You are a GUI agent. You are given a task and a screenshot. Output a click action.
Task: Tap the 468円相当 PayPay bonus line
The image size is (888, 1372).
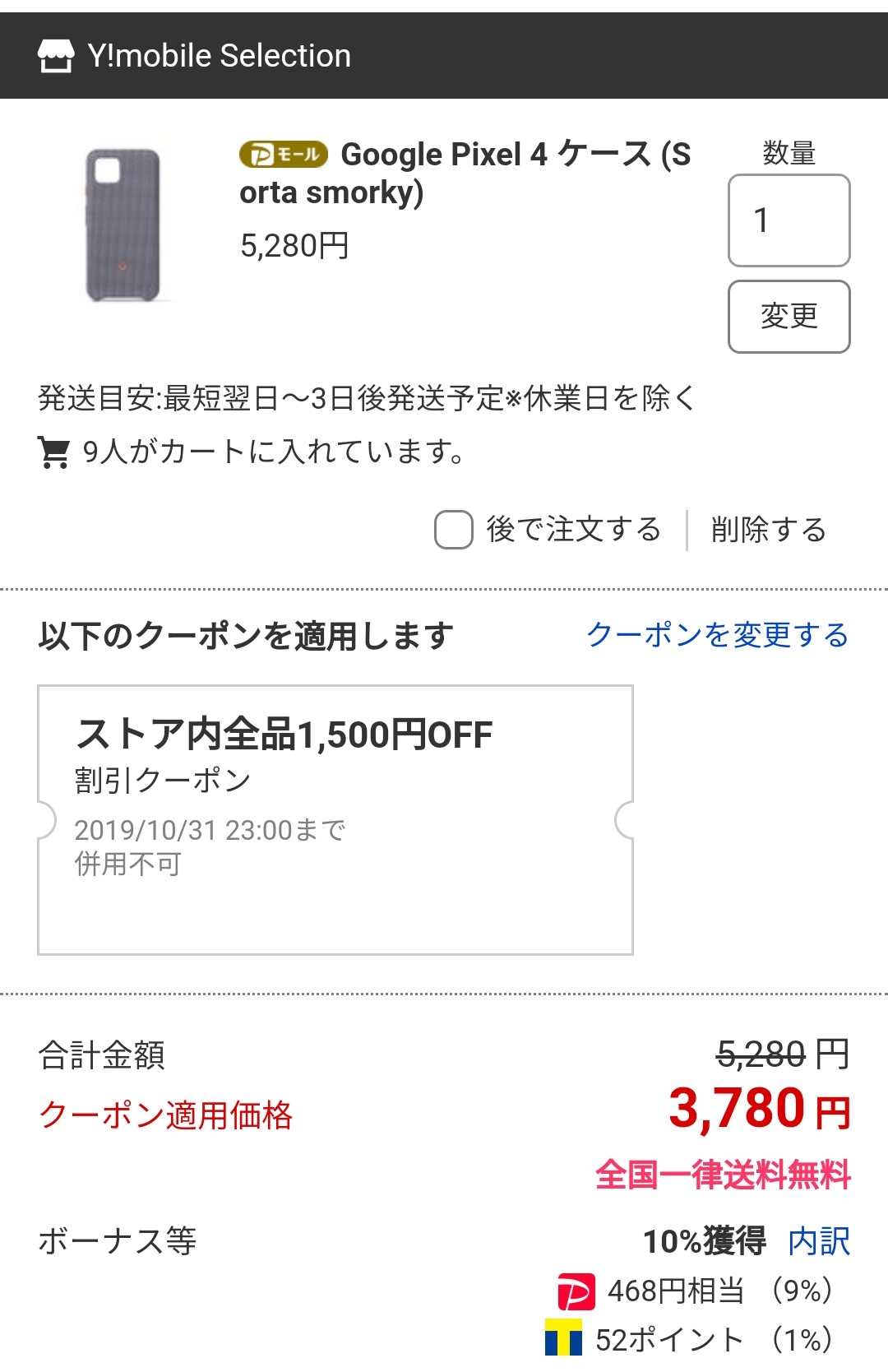click(x=696, y=1291)
